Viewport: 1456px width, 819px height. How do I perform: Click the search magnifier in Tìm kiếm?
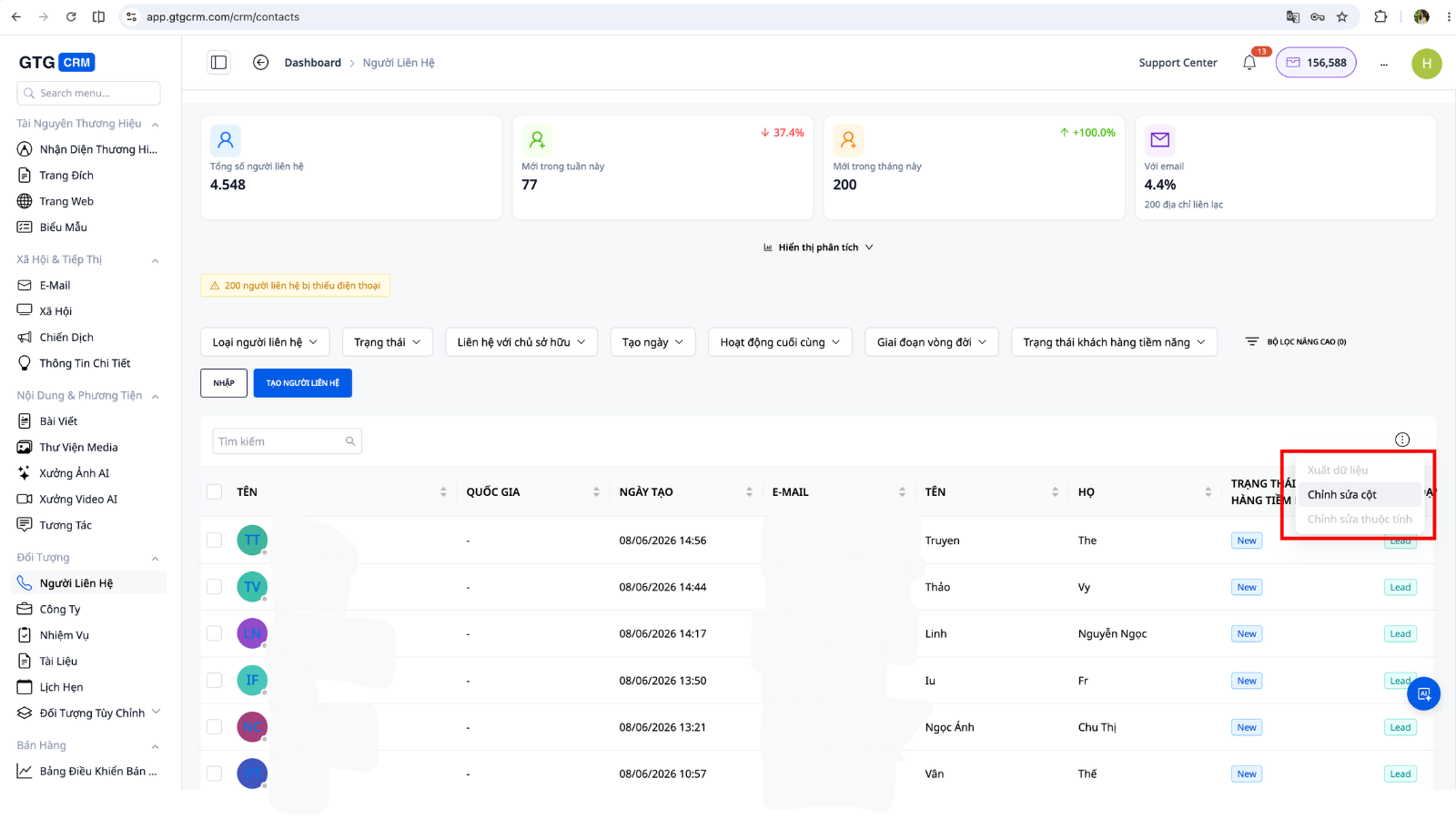click(350, 441)
